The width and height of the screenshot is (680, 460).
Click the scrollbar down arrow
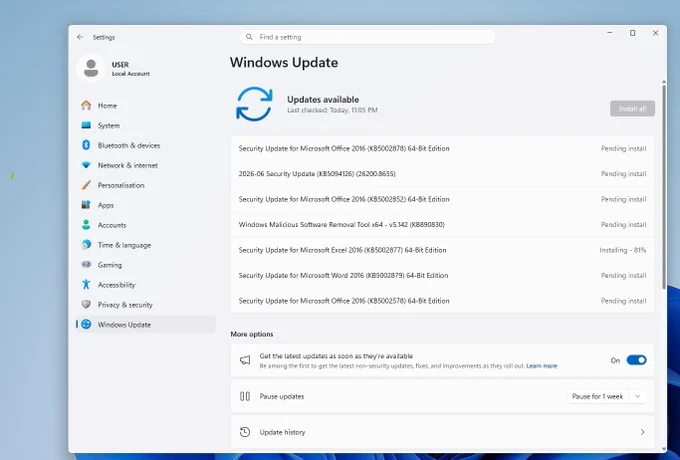point(664,449)
